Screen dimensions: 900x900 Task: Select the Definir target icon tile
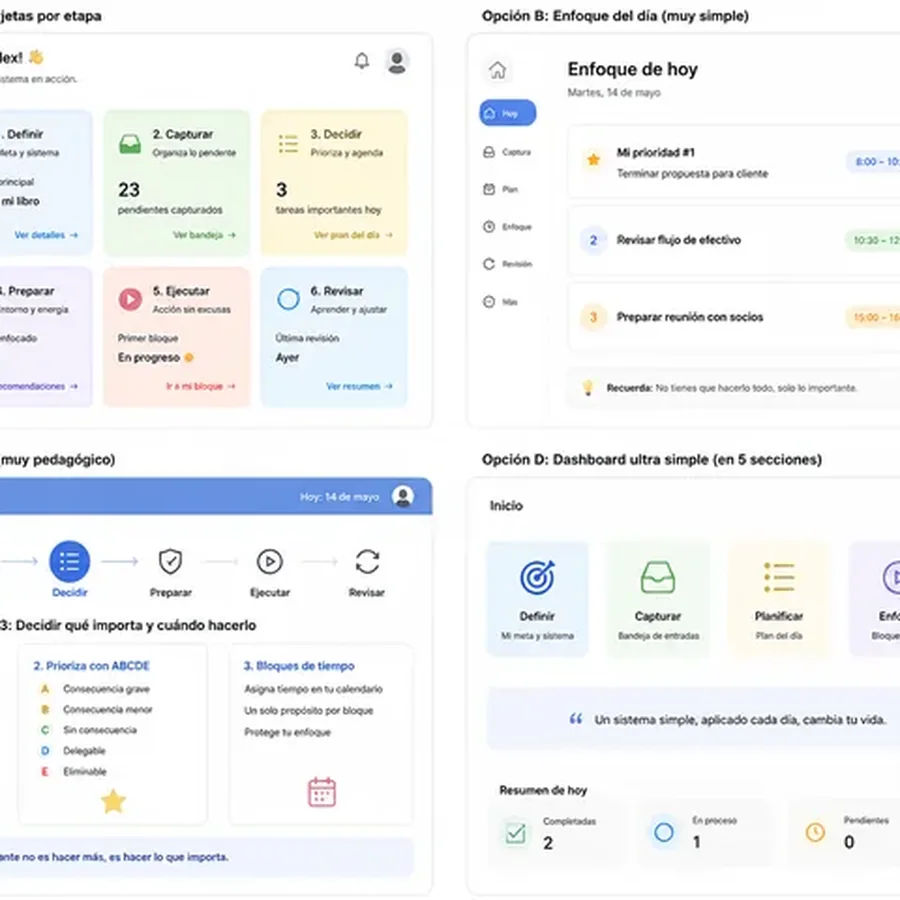[x=537, y=599]
